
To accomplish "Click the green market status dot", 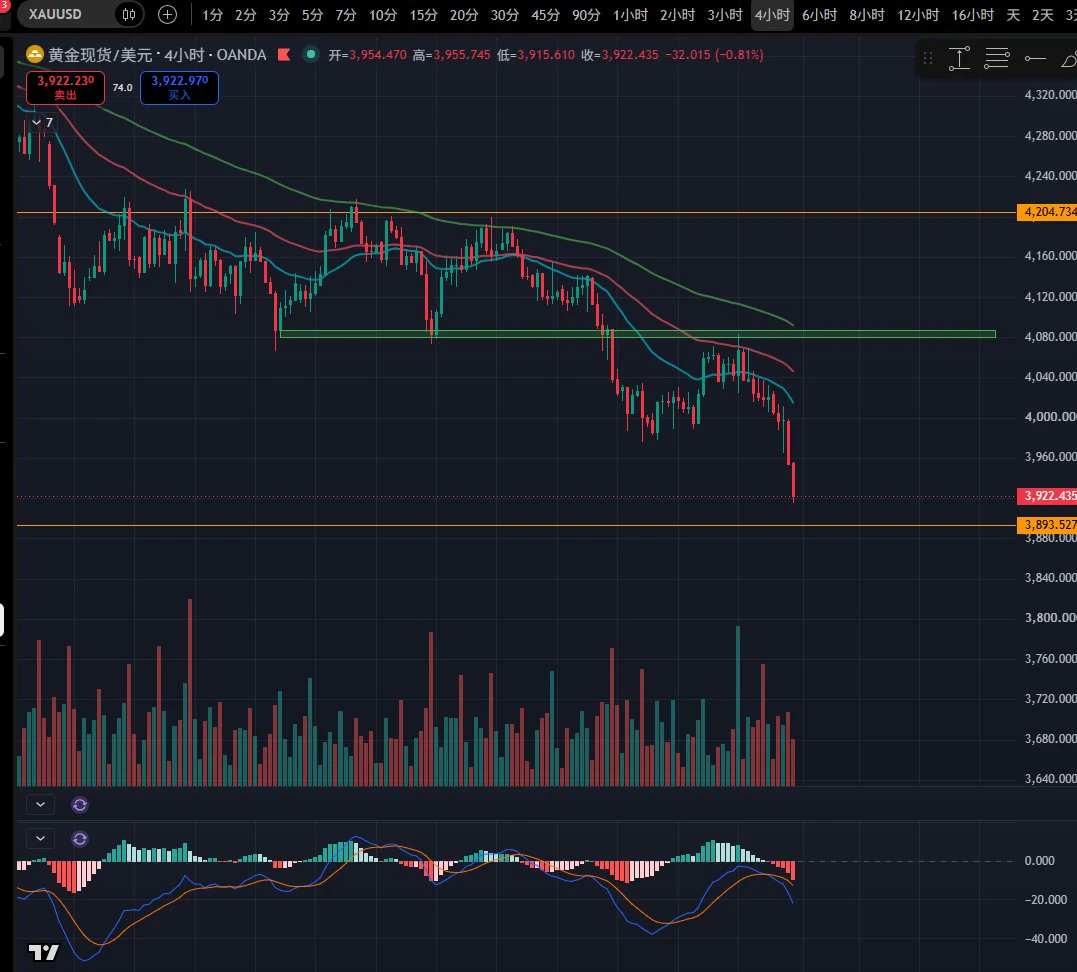I will coord(311,54).
